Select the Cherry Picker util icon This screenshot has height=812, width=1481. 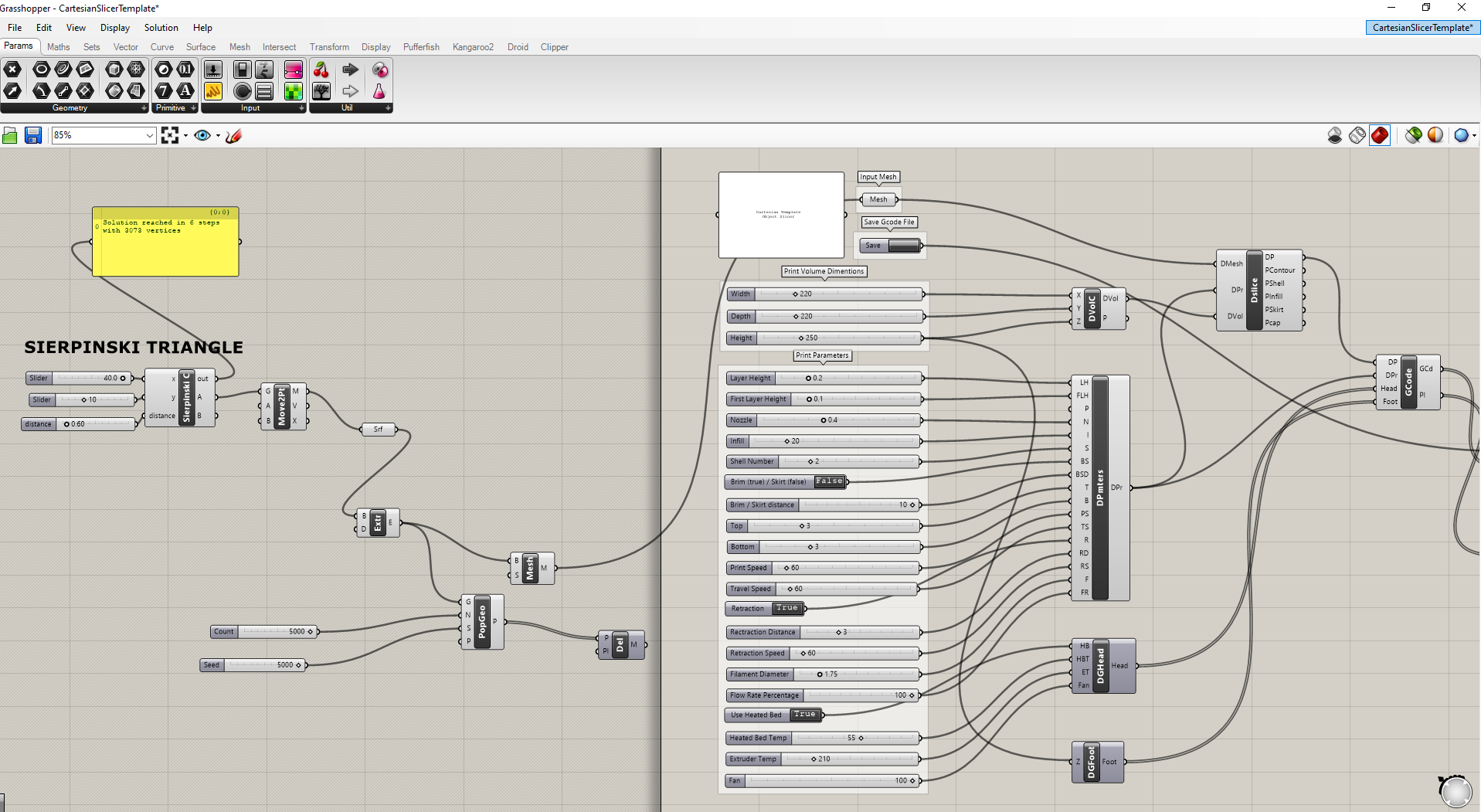(321, 70)
